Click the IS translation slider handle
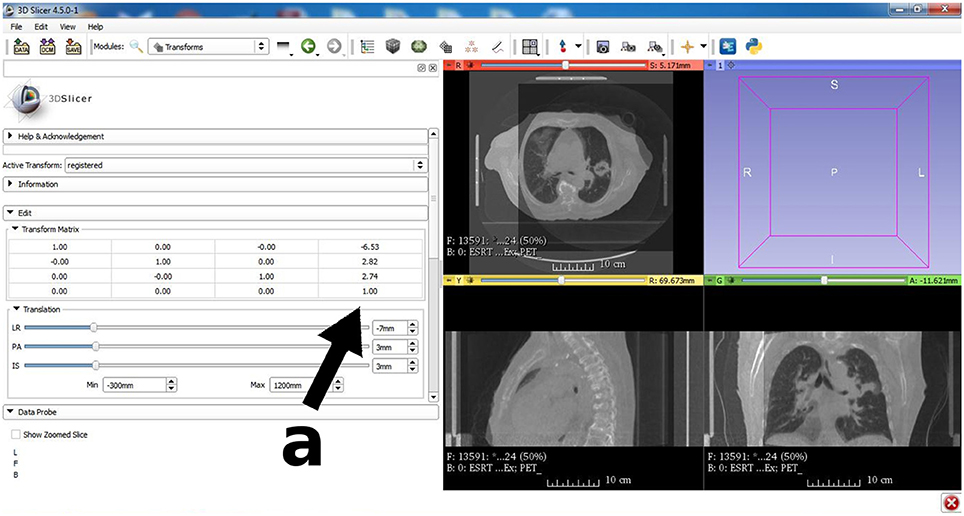Viewport: 964px width, 516px height. coord(95,365)
